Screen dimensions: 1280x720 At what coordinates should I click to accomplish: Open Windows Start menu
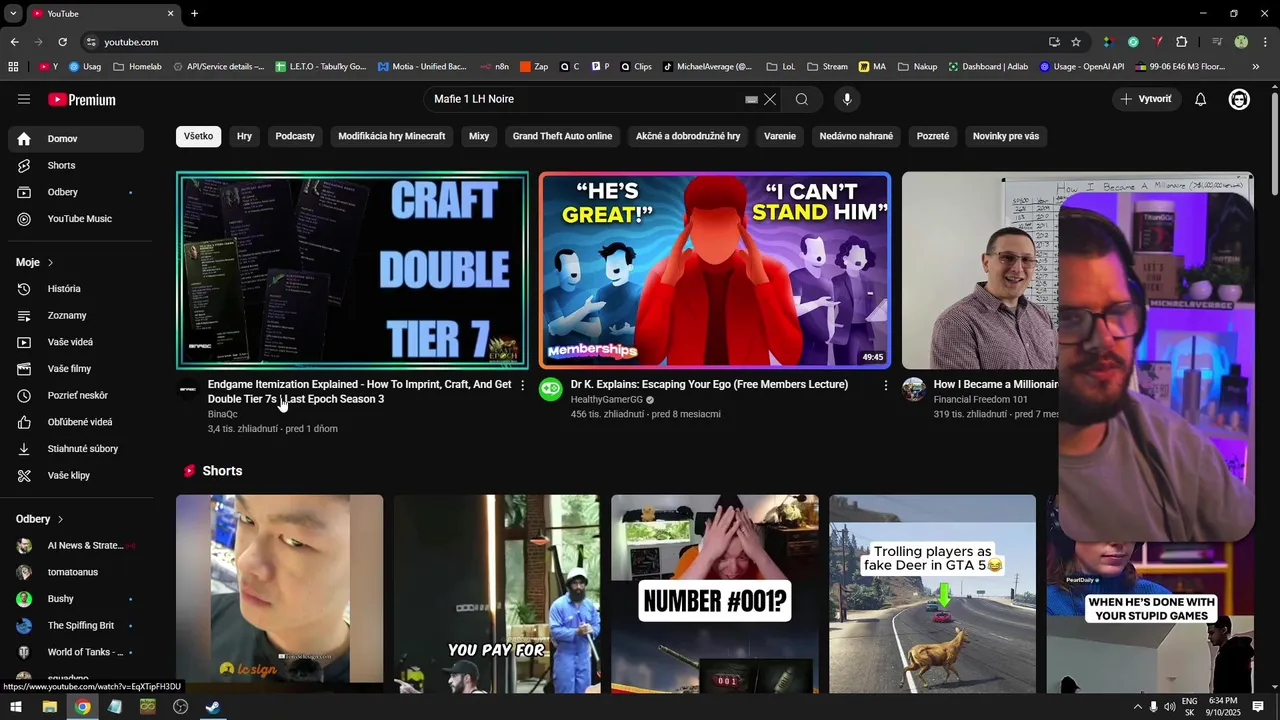16,707
